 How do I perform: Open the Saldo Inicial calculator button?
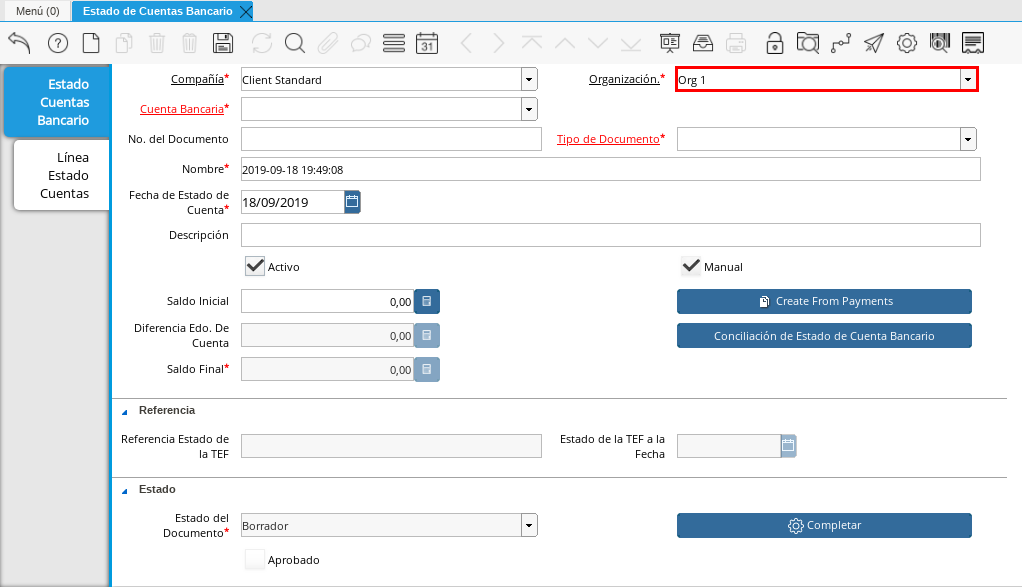pyautogui.click(x=427, y=302)
